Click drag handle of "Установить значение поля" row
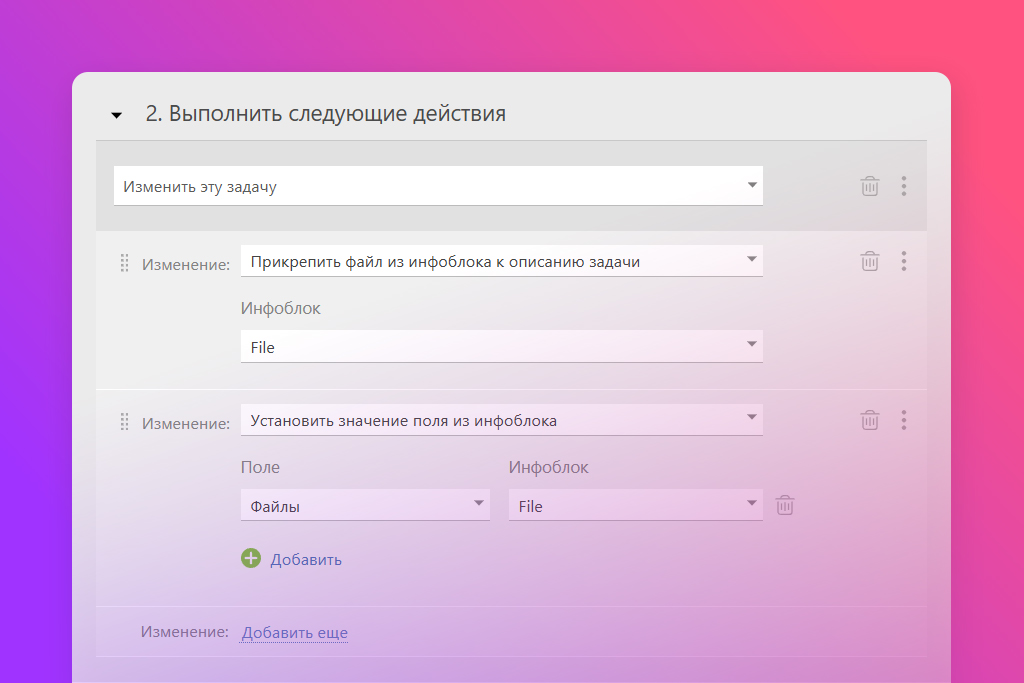 point(125,422)
